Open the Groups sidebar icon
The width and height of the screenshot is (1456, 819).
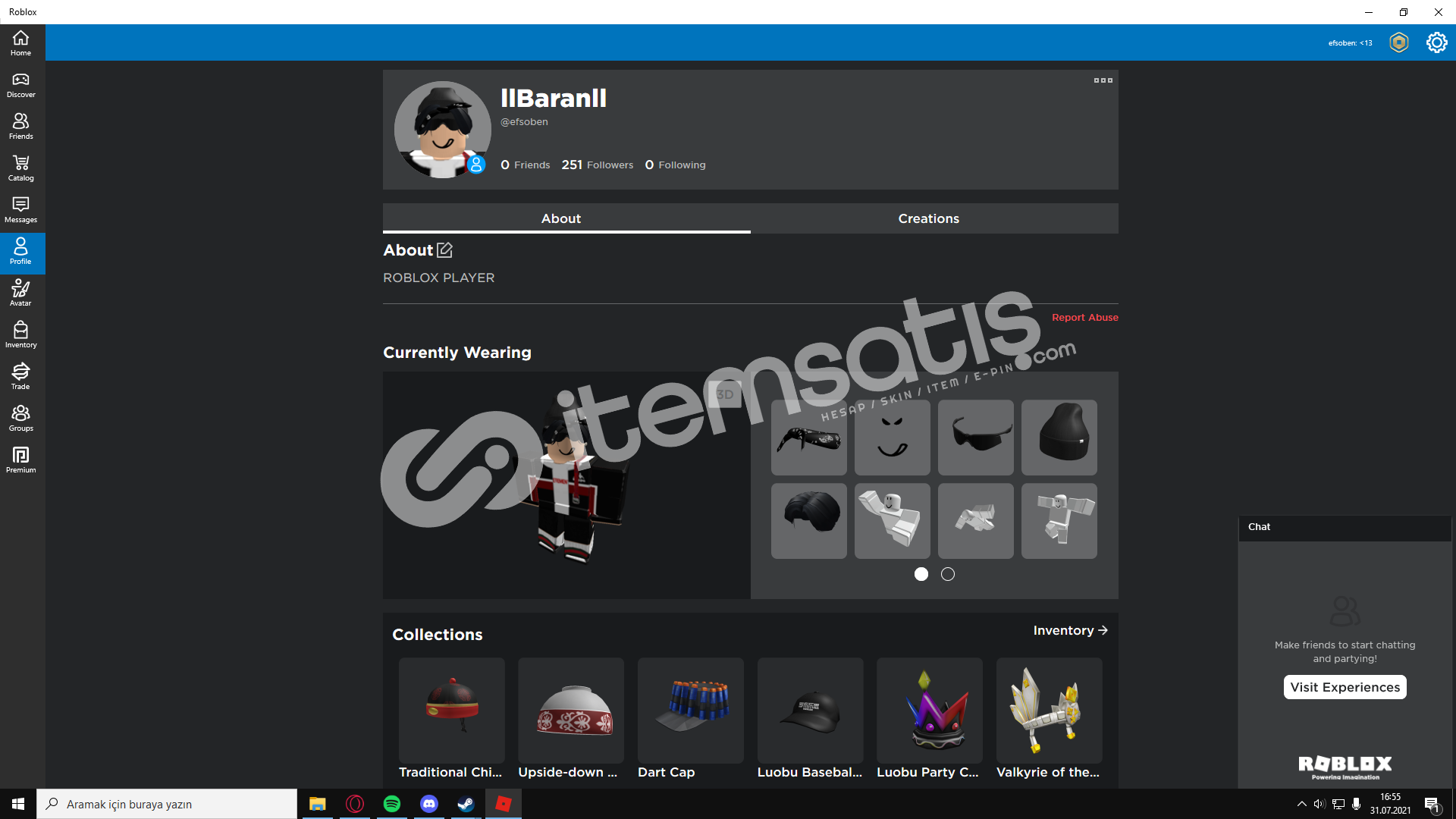(21, 419)
